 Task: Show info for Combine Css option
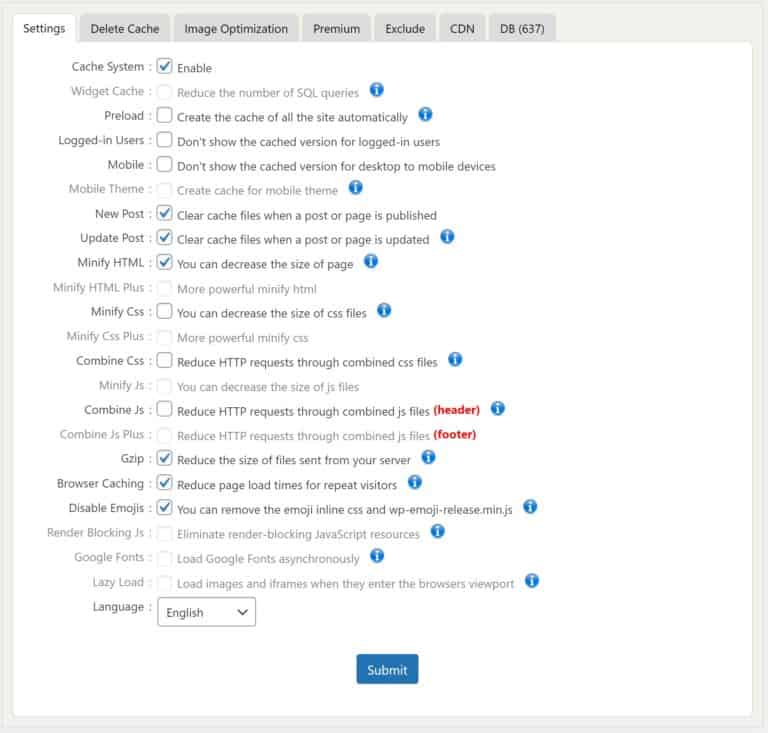pos(455,360)
